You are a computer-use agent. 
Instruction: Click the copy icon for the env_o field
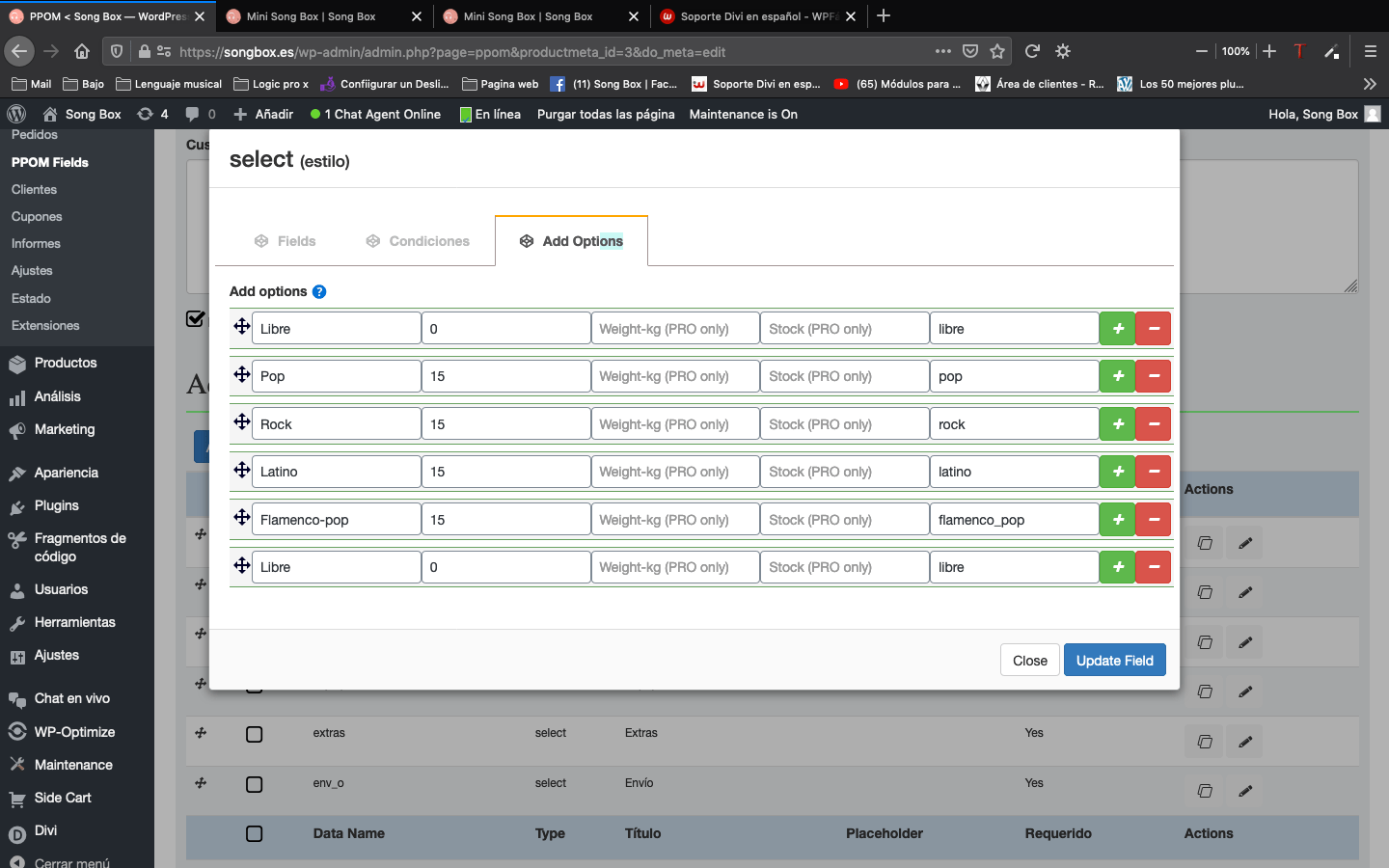1205,791
